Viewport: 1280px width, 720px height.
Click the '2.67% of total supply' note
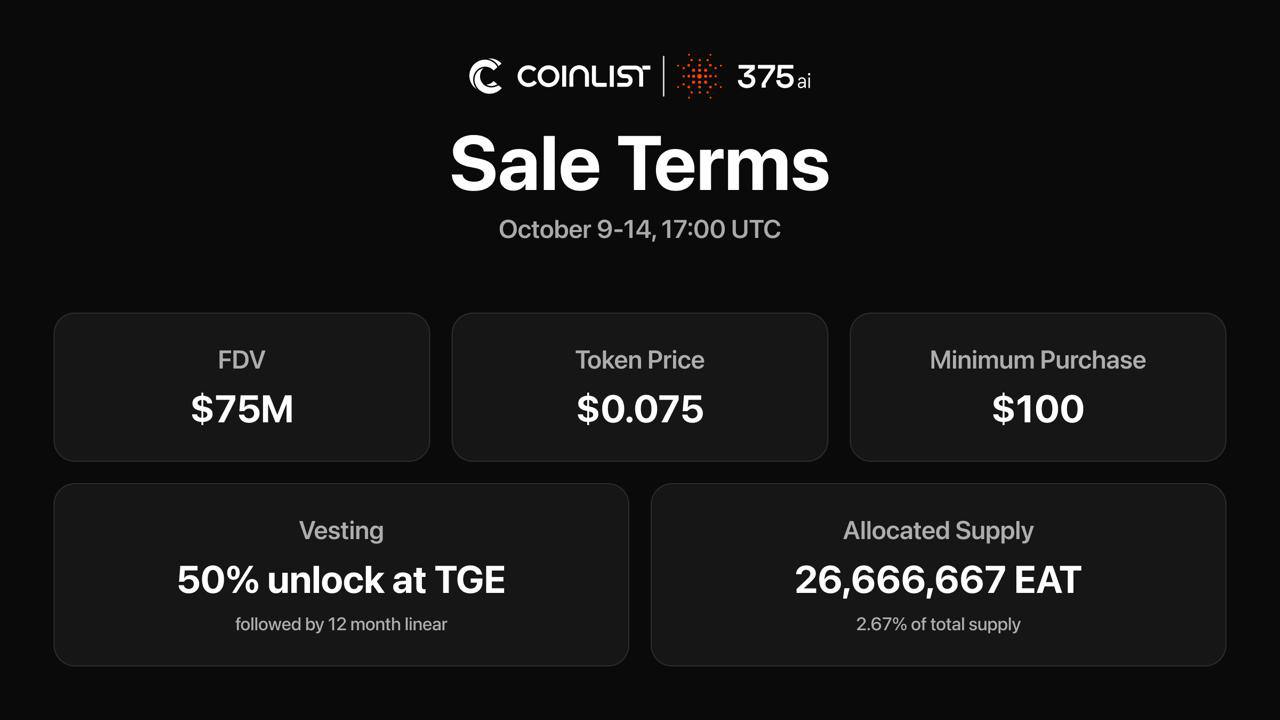(938, 624)
